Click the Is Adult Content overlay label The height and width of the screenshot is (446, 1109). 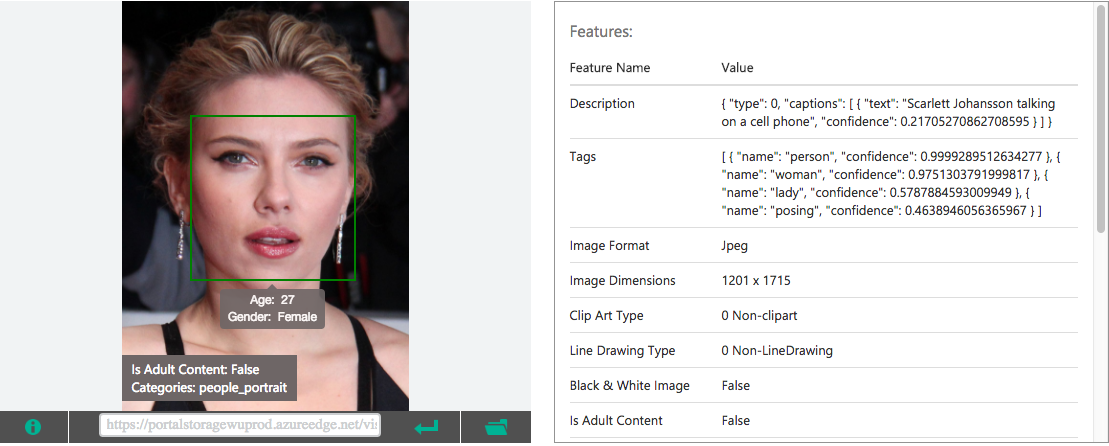(195, 370)
